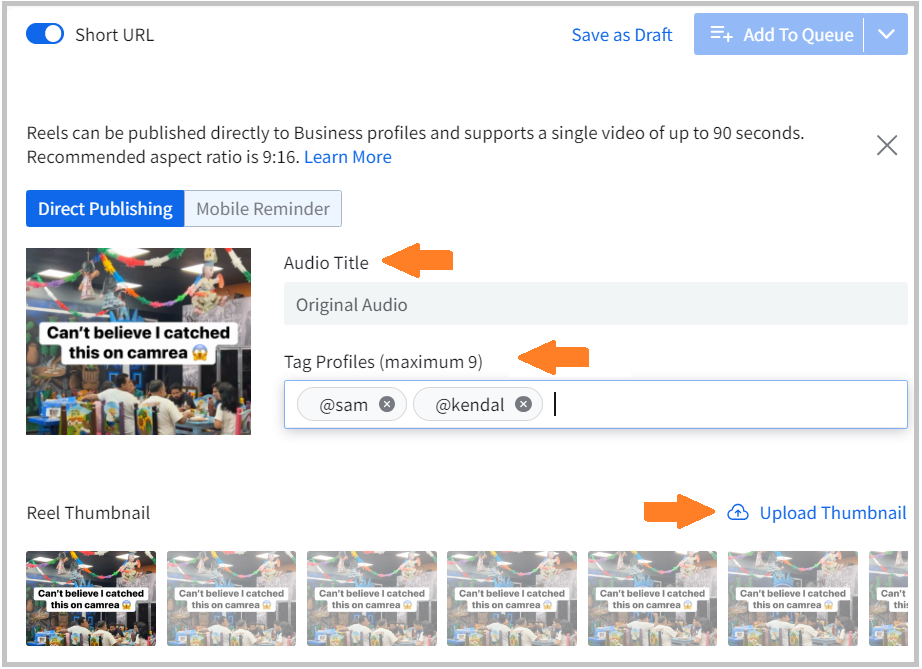This screenshot has width=922, height=669.
Task: Click inside the Tag Profiles input
Action: point(720,405)
